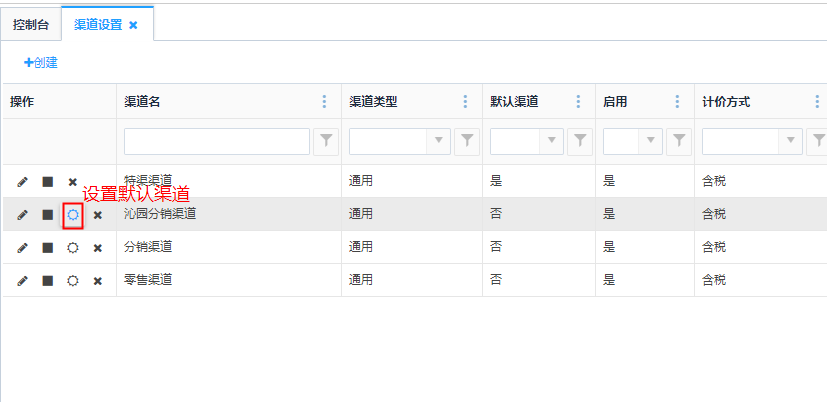Close the 渠道设置 tab
827x402 pixels.
133,25
